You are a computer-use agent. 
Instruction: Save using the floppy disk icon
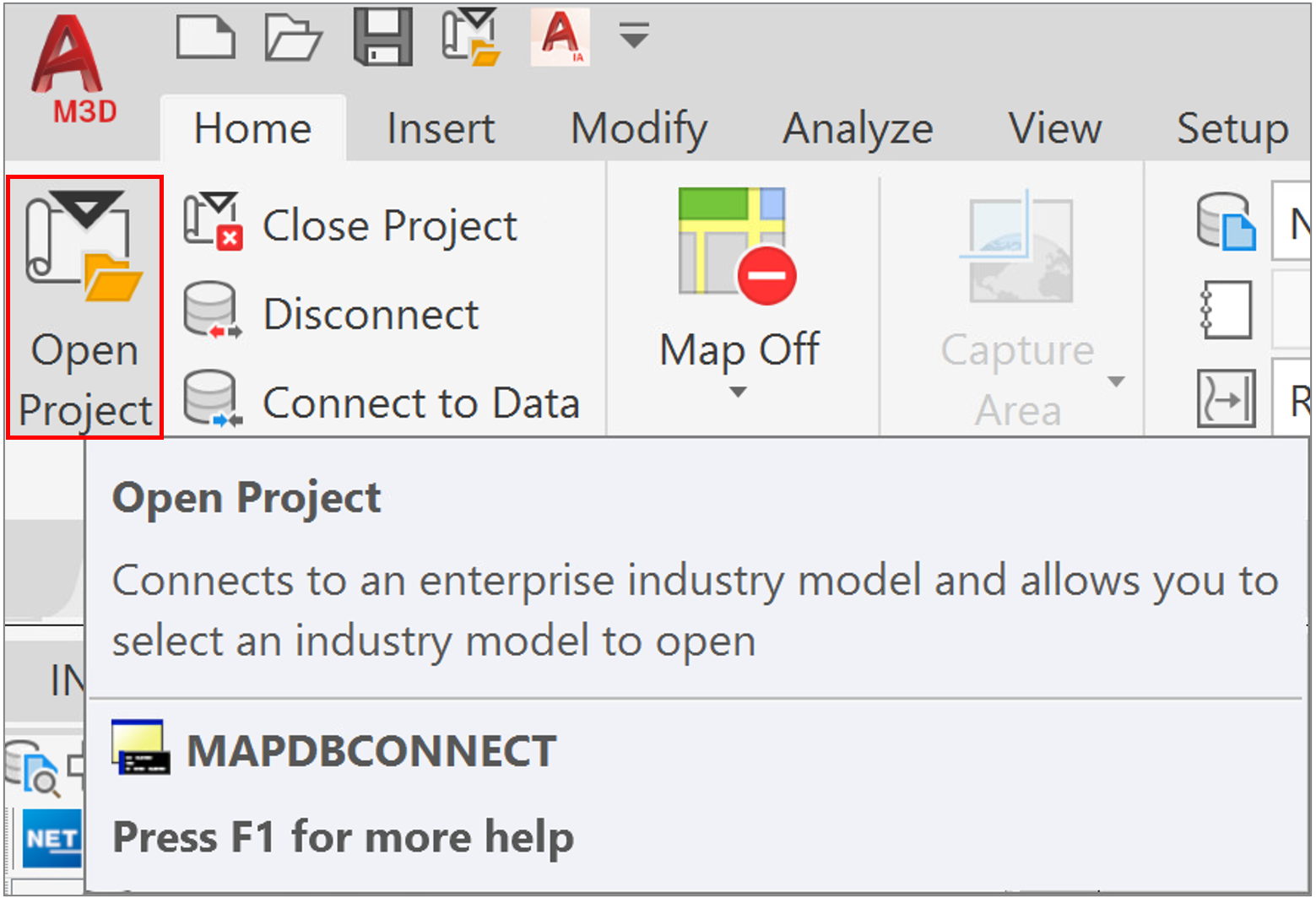pos(383,37)
